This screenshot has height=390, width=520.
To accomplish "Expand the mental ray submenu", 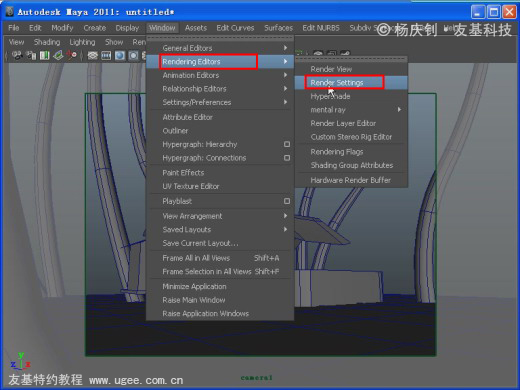I will pos(351,110).
